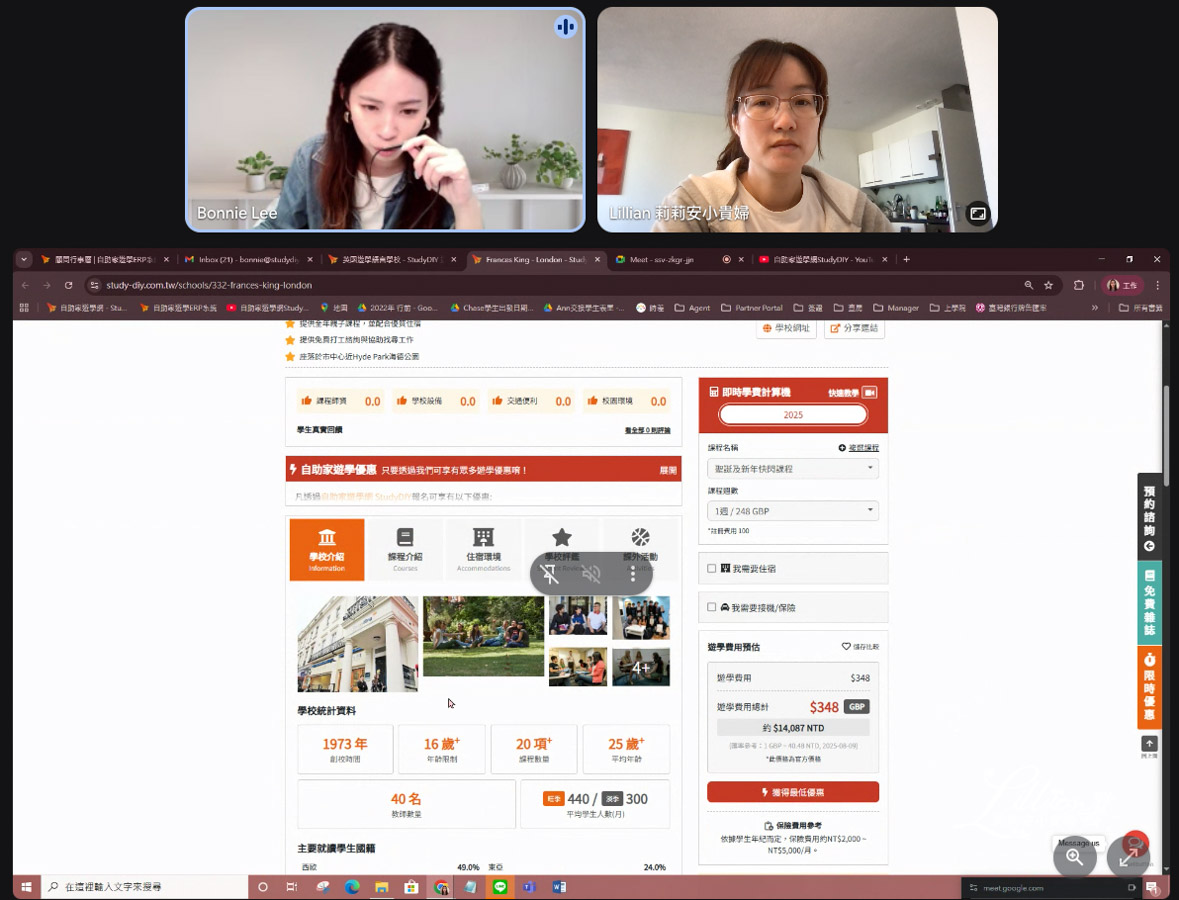Click the share link (分享連結) button
Image resolution: width=1179 pixels, height=900 pixels.
pos(854,329)
